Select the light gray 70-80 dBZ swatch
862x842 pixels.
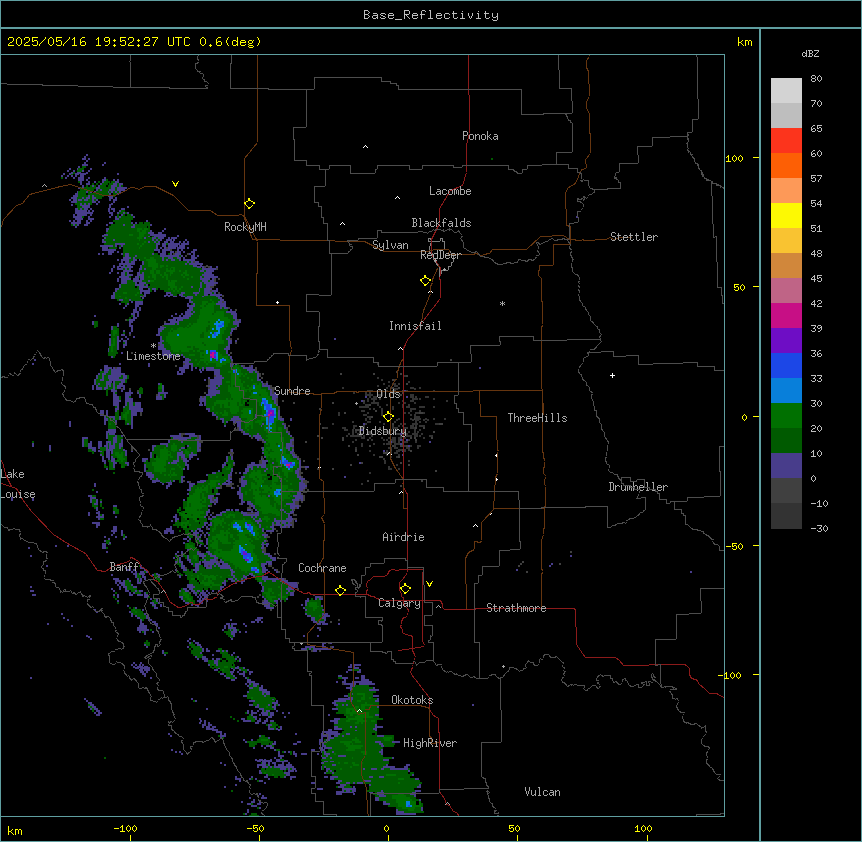pyautogui.click(x=786, y=91)
